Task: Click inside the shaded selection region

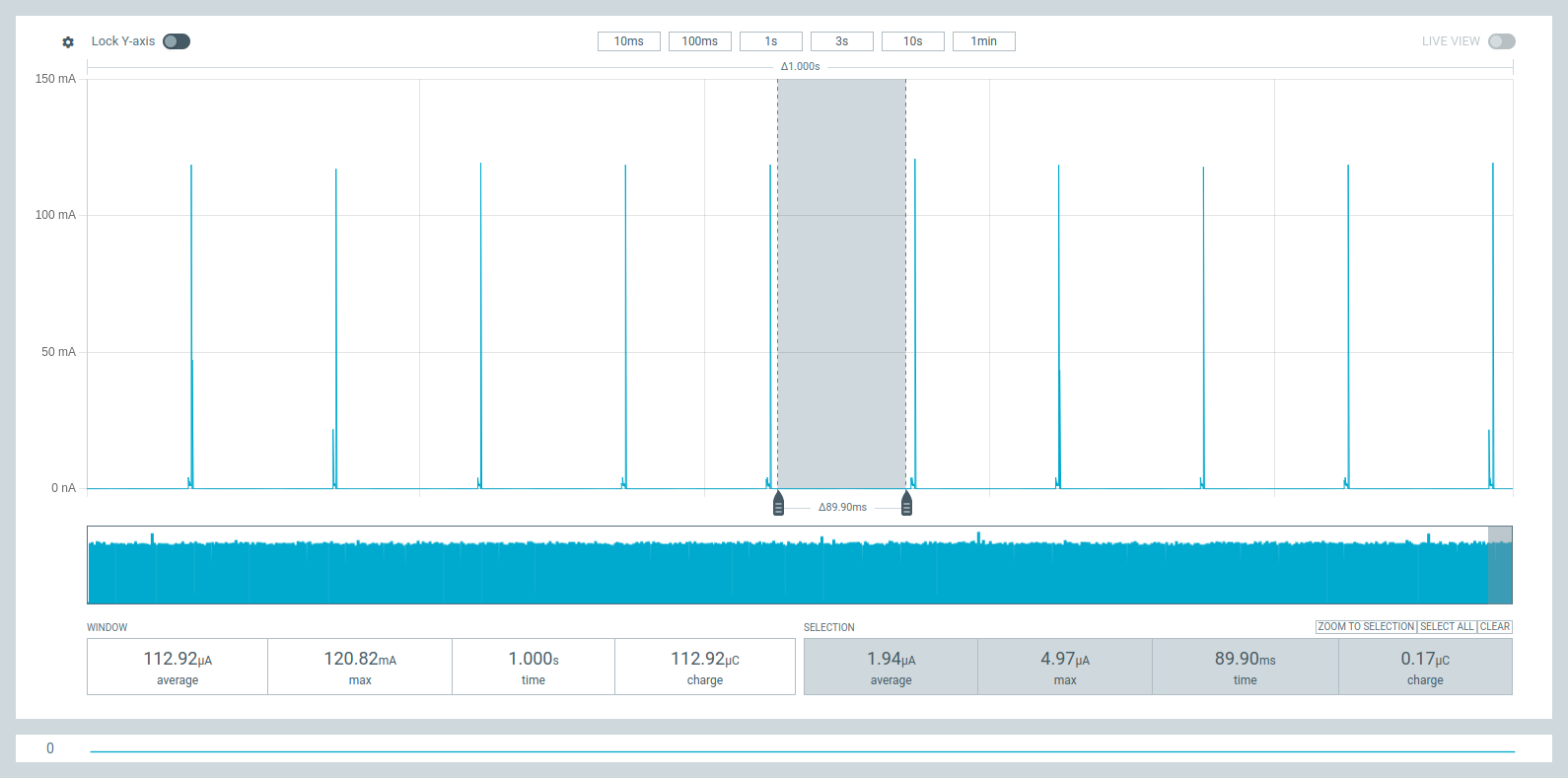Action: tap(842, 284)
